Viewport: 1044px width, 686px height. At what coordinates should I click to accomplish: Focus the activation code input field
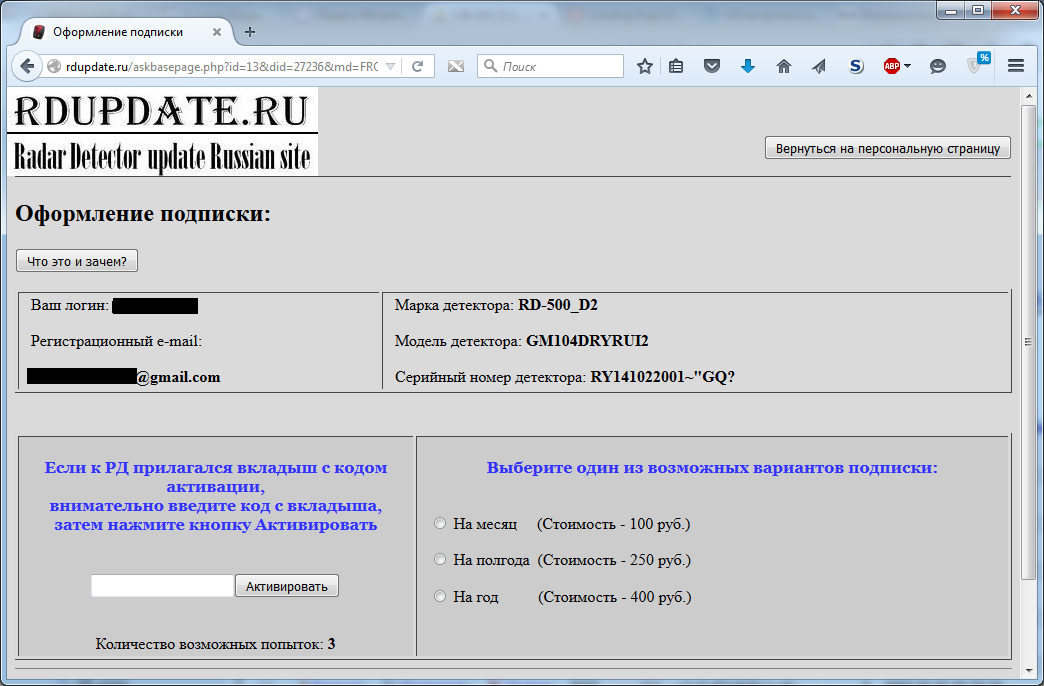tap(162, 586)
